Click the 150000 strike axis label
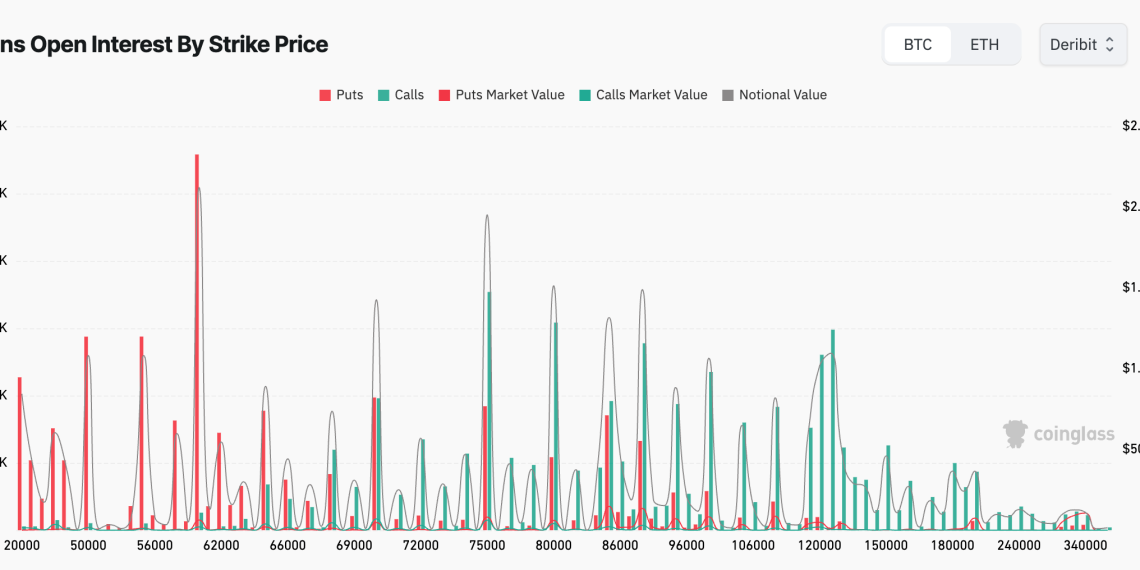Screen dimensions: 1140x570 [886, 546]
